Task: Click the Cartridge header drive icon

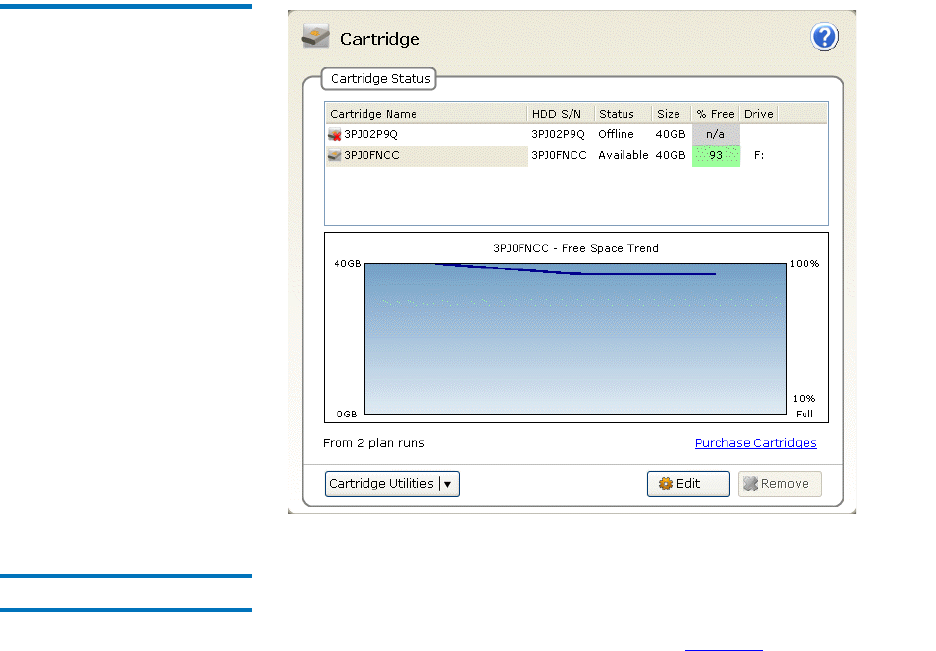Action: [x=315, y=36]
